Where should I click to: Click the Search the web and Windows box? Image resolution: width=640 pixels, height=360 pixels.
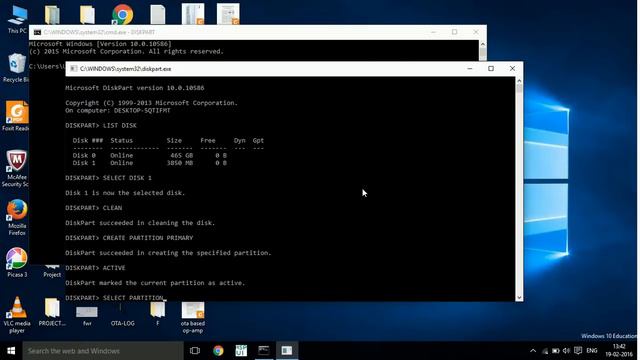103,351
